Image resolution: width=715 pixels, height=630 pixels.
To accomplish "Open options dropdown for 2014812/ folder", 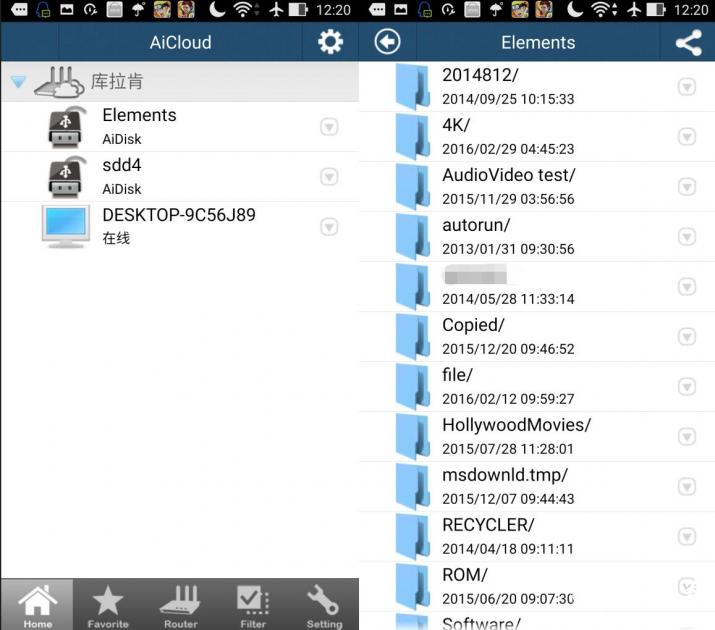I will click(687, 87).
